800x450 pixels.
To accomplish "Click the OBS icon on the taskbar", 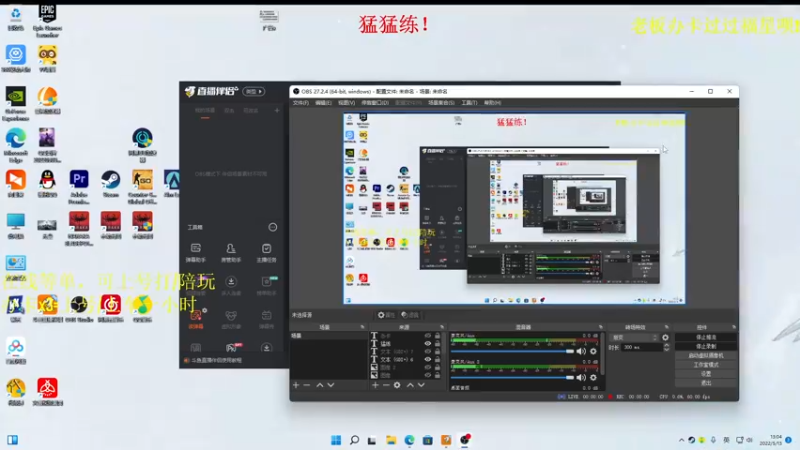I will tap(464, 440).
